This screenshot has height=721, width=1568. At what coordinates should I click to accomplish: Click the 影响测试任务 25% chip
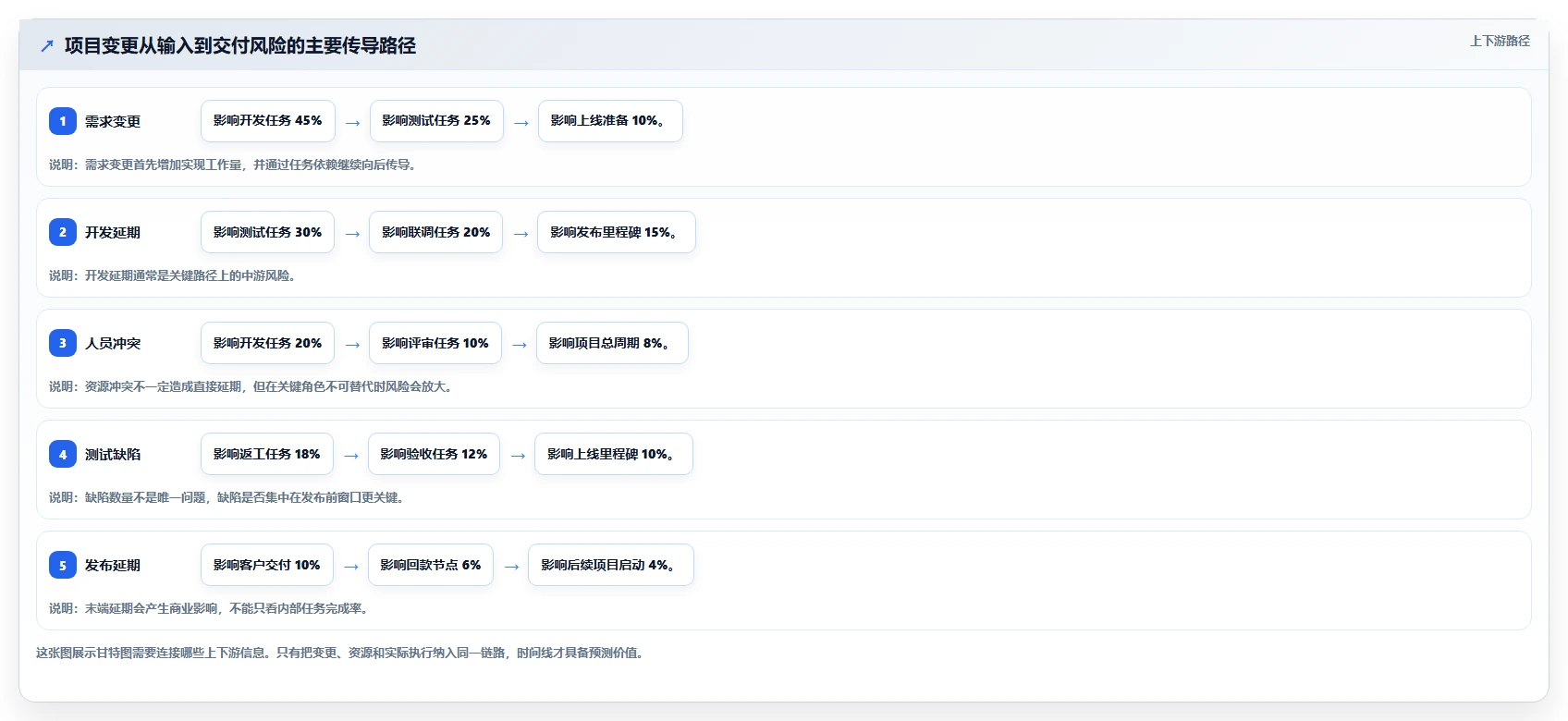[x=436, y=121]
